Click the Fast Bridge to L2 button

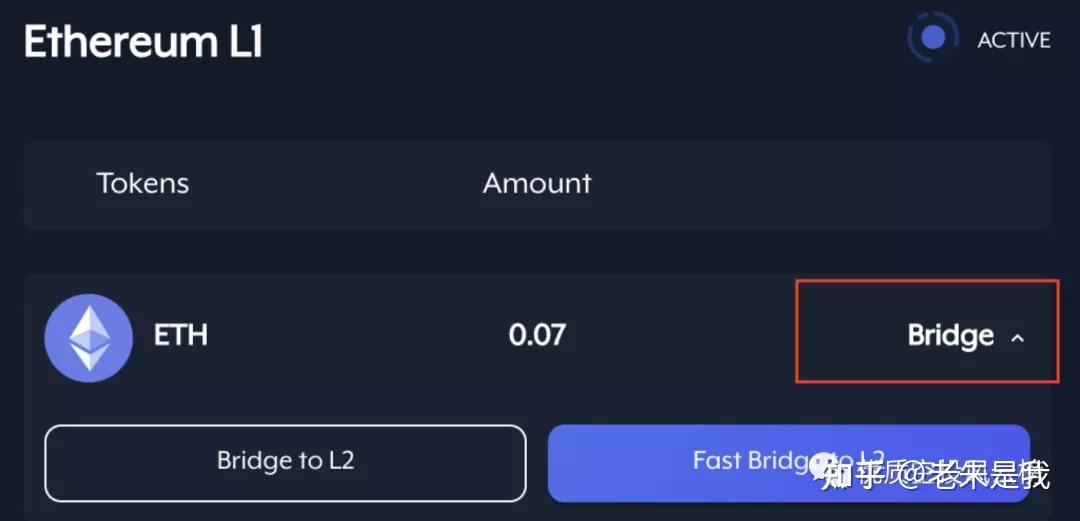(x=789, y=462)
